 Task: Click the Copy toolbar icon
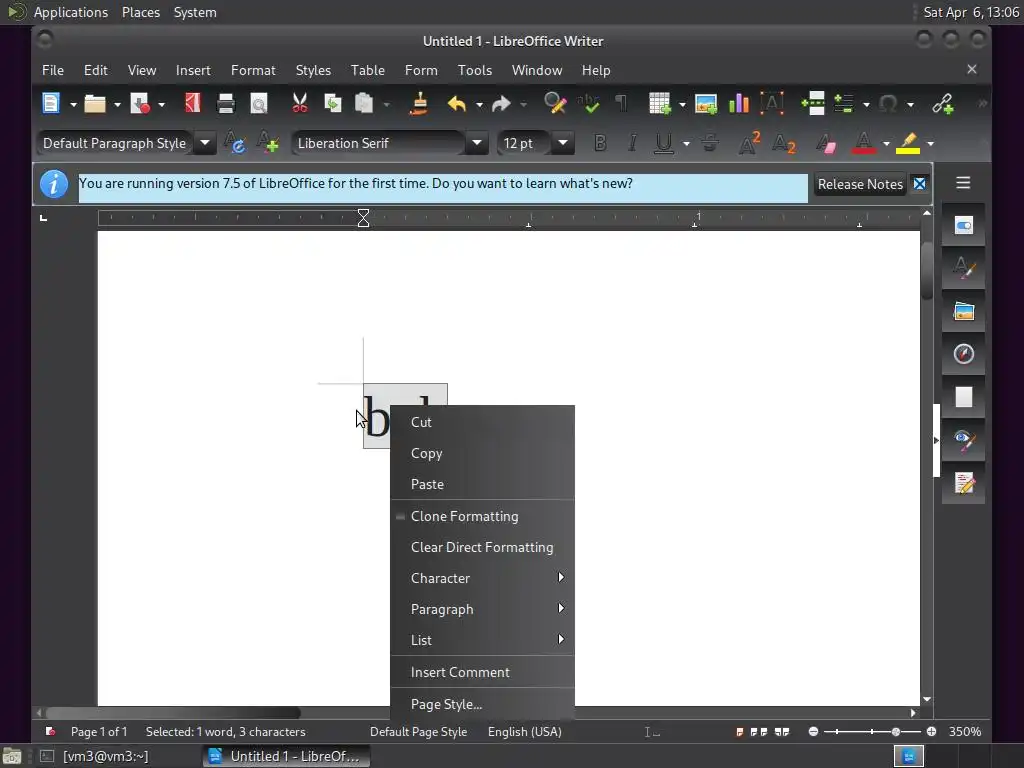pos(333,104)
